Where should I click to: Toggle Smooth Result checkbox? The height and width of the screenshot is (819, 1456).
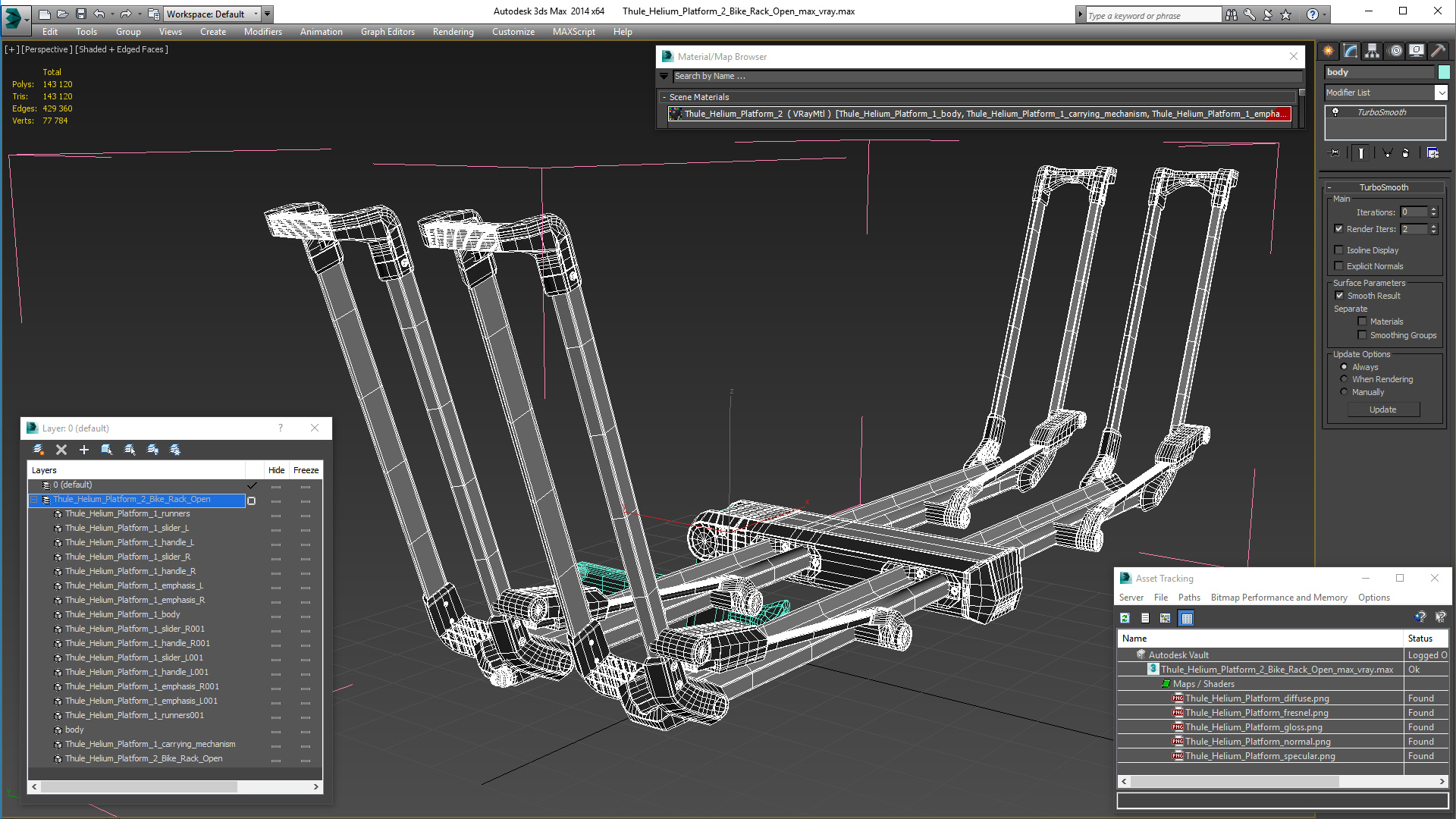click(x=1339, y=296)
